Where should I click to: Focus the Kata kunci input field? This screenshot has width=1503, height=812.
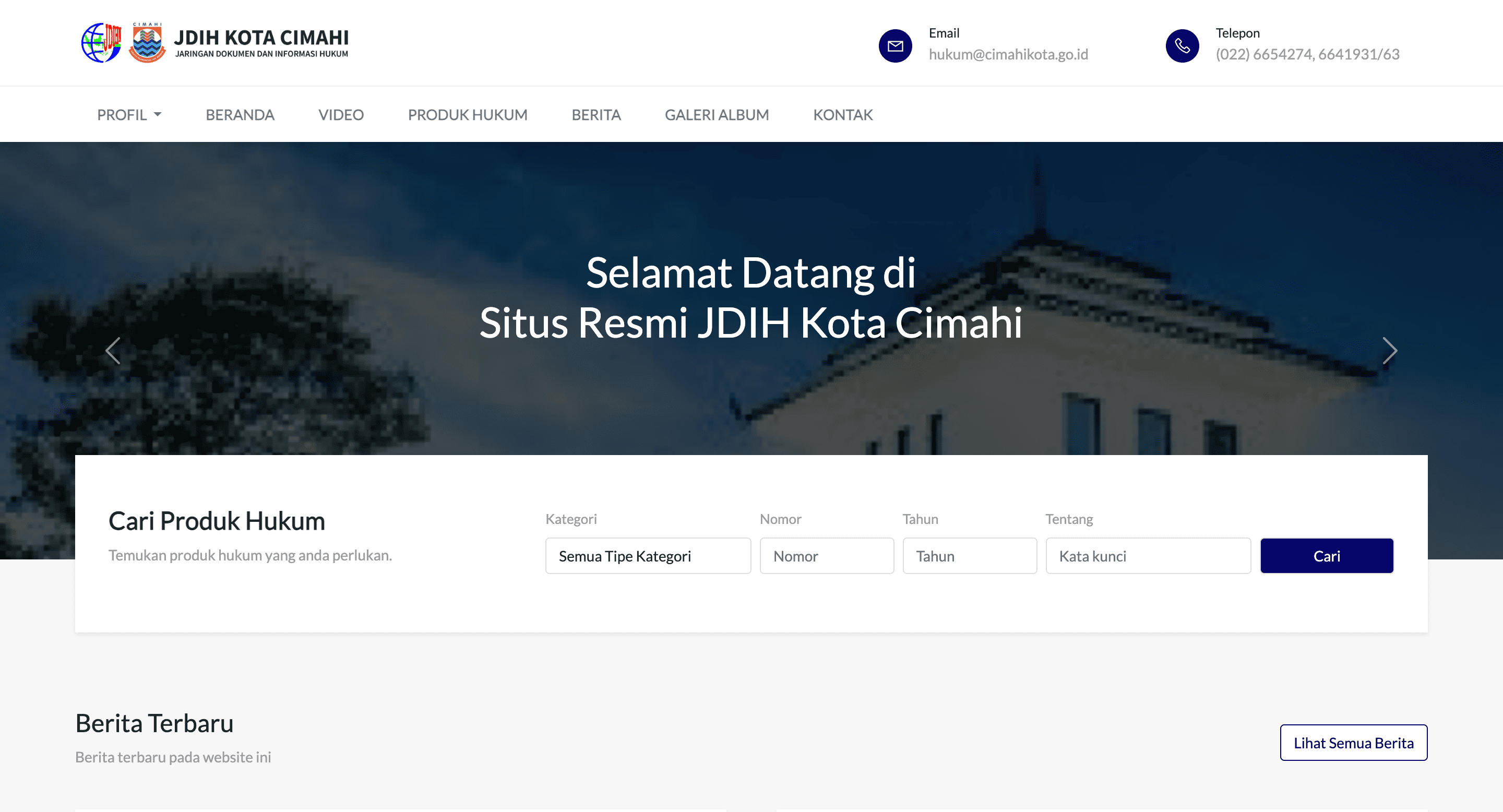click(1148, 556)
